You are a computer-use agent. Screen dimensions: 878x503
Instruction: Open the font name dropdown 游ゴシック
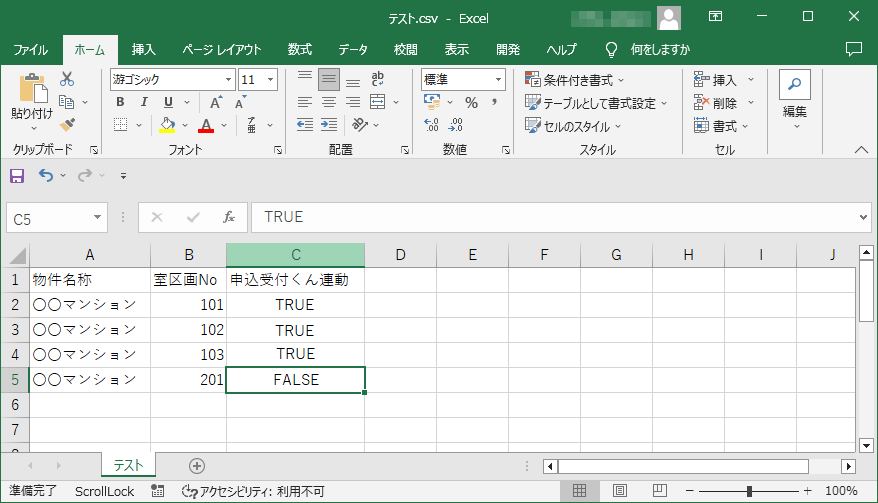point(172,79)
